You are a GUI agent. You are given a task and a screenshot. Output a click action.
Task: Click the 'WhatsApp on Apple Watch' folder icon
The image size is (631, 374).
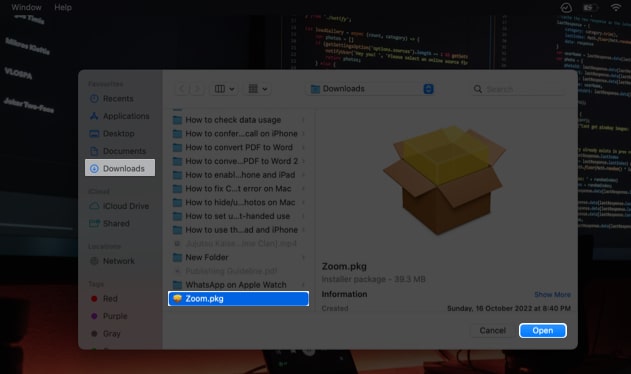[177, 285]
